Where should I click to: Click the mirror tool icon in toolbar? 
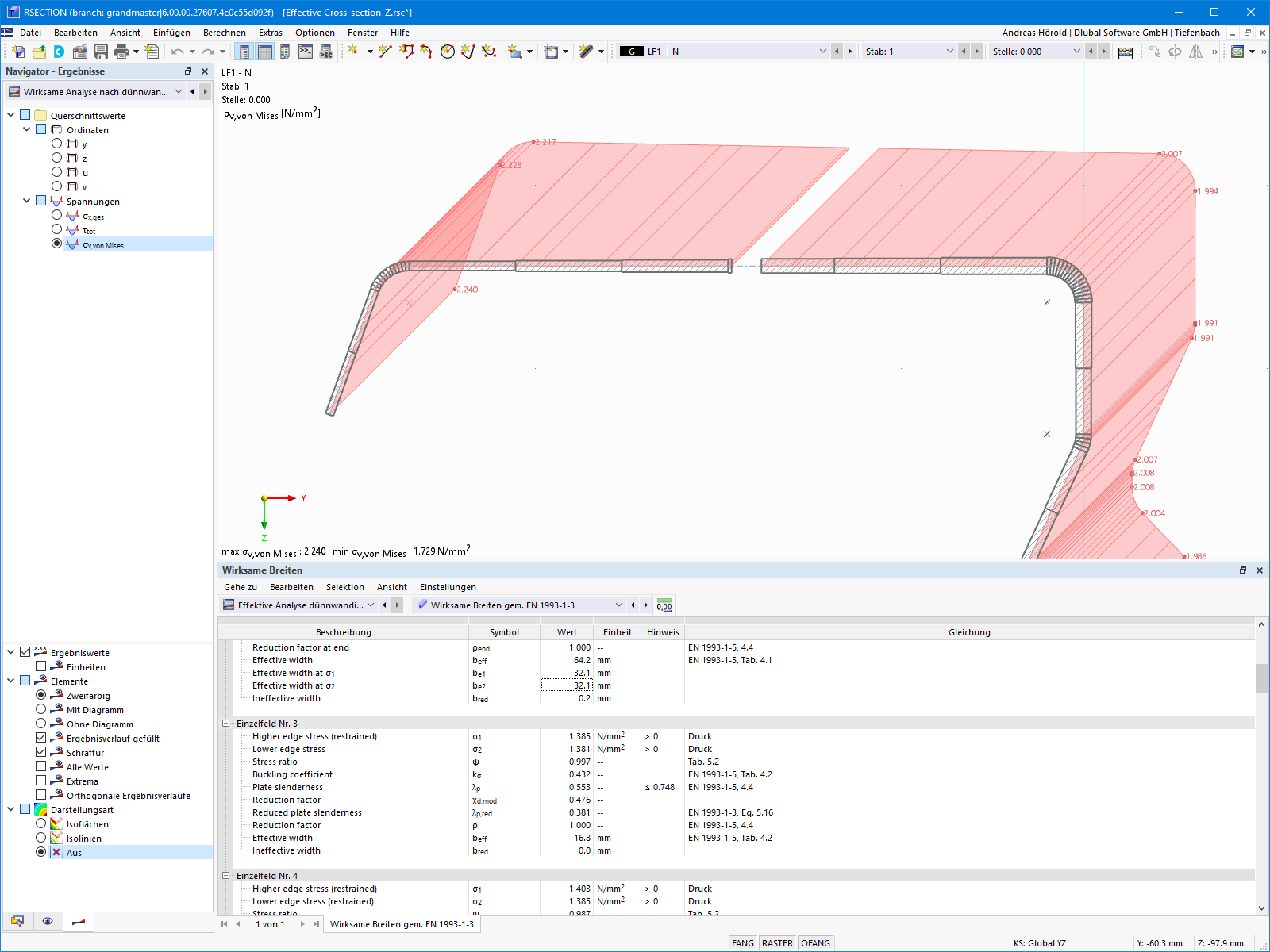[x=1195, y=52]
